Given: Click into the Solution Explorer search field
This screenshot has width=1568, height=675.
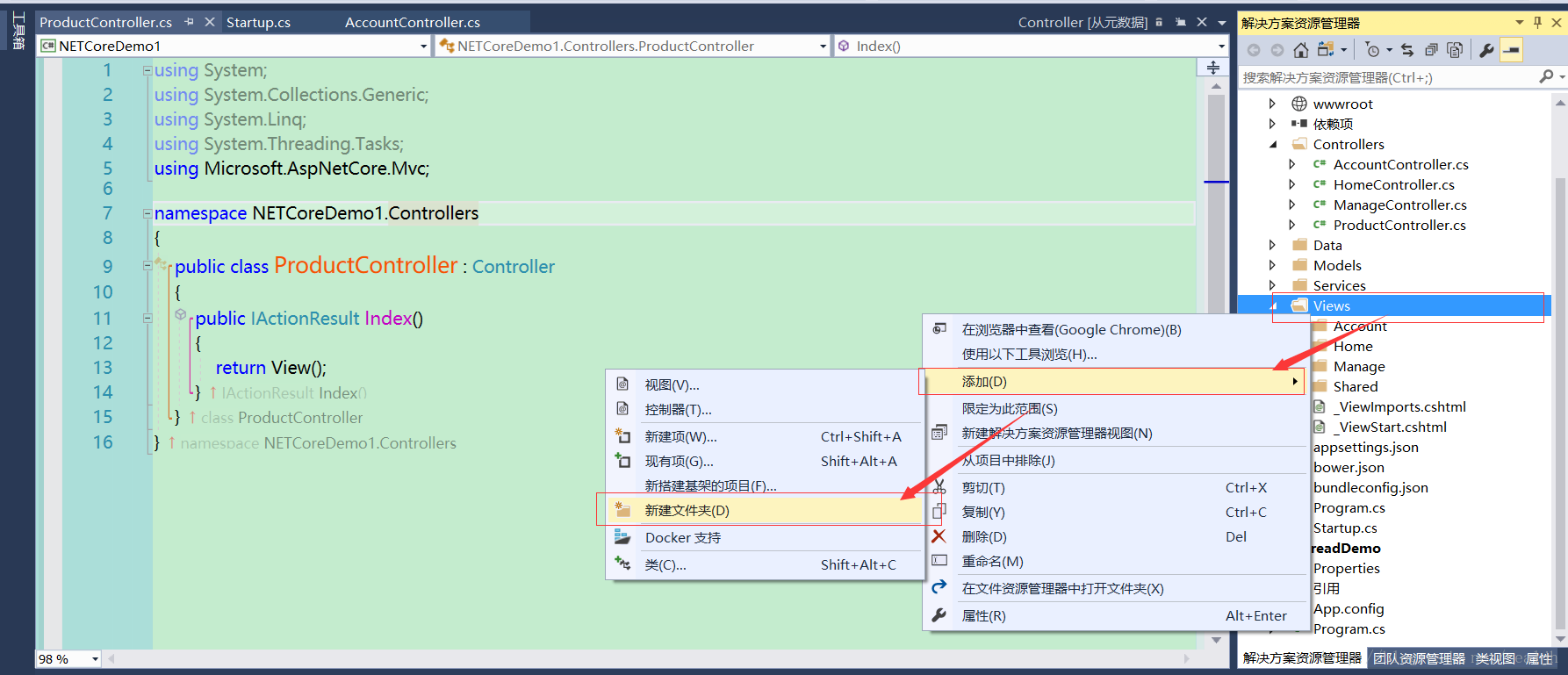Looking at the screenshot, I should click(x=1387, y=77).
